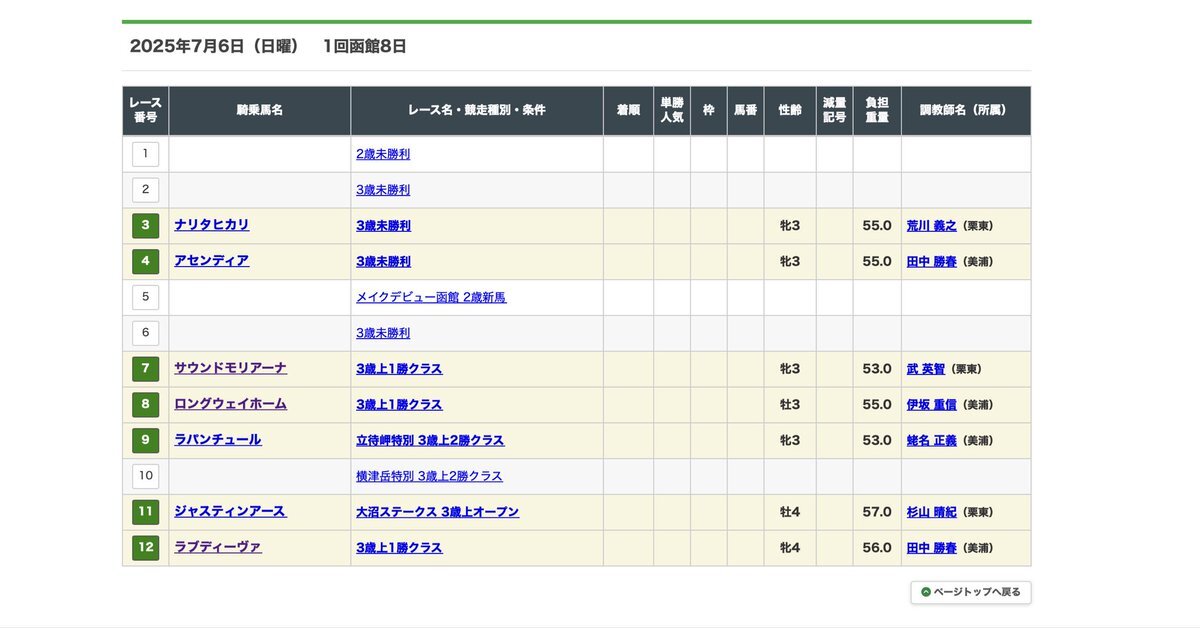The width and height of the screenshot is (1200, 628).
Task: Open 立待岬特別 3歳上2勝クラス link
Action: [430, 440]
